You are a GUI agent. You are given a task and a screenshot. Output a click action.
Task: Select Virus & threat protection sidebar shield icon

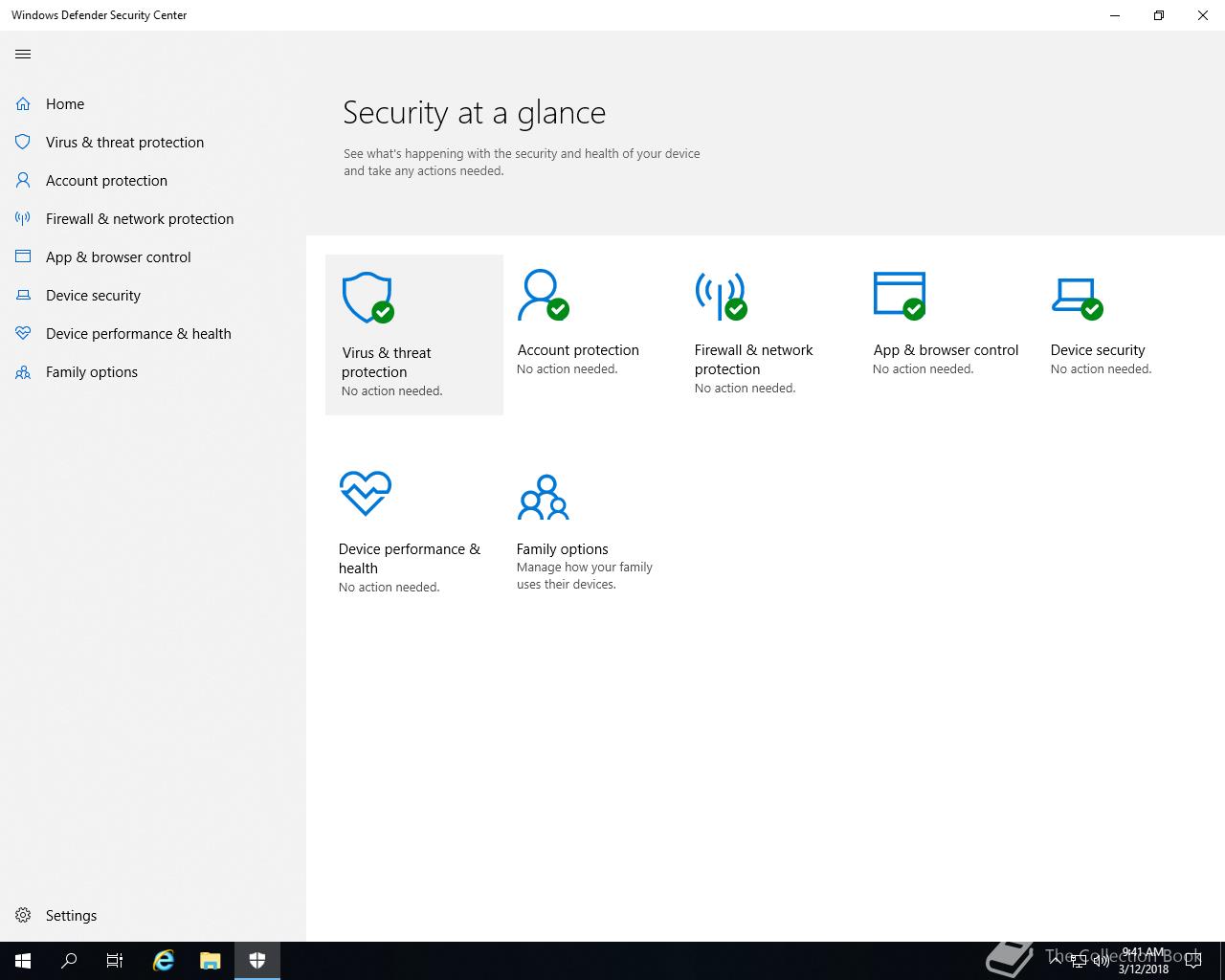coord(23,142)
